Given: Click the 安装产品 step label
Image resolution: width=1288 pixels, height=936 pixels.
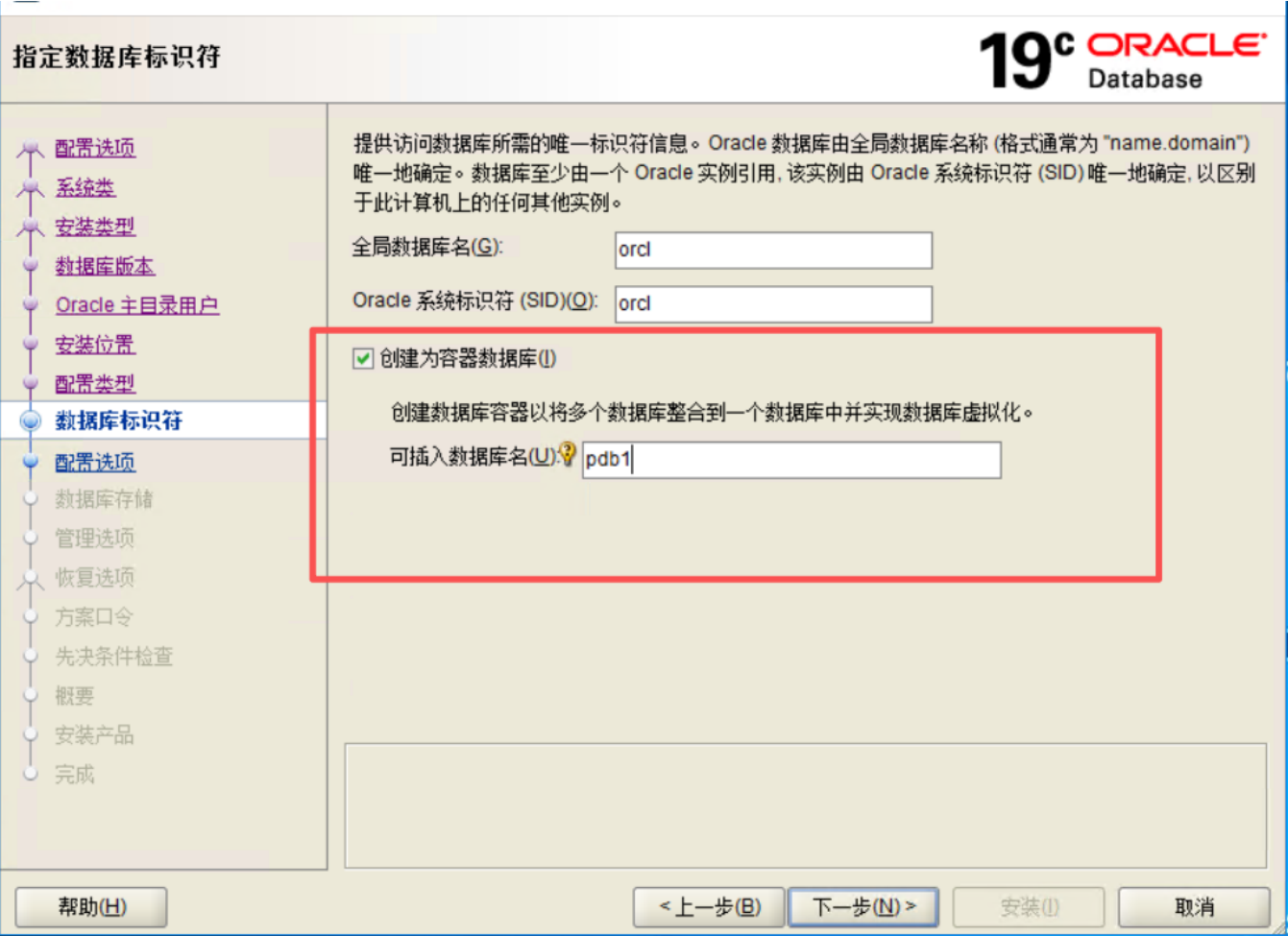Looking at the screenshot, I should click(94, 735).
